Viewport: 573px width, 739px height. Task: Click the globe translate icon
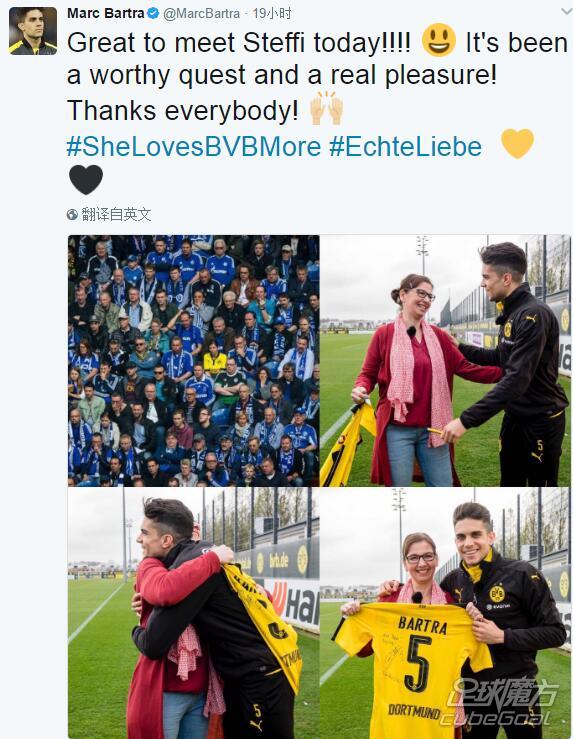[72, 215]
